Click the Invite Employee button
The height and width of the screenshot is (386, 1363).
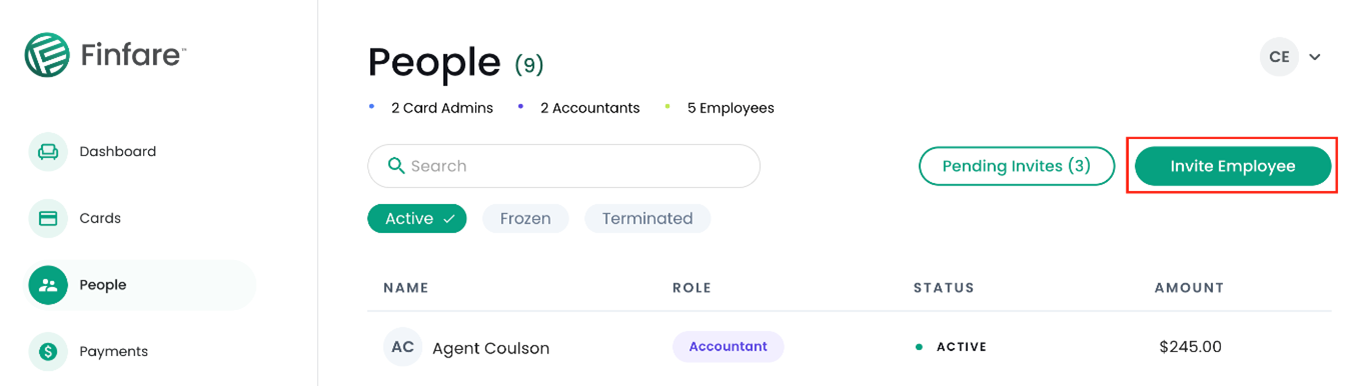point(1233,166)
